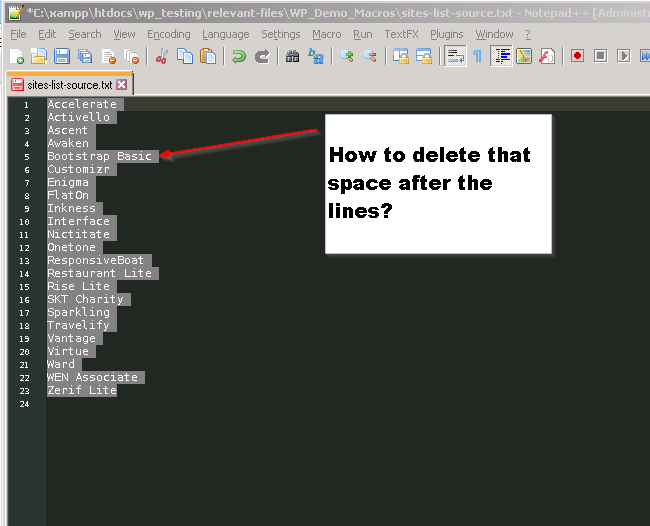Start recording a macro with the red dot
Screen dimensions: 650x526
pos(577,56)
